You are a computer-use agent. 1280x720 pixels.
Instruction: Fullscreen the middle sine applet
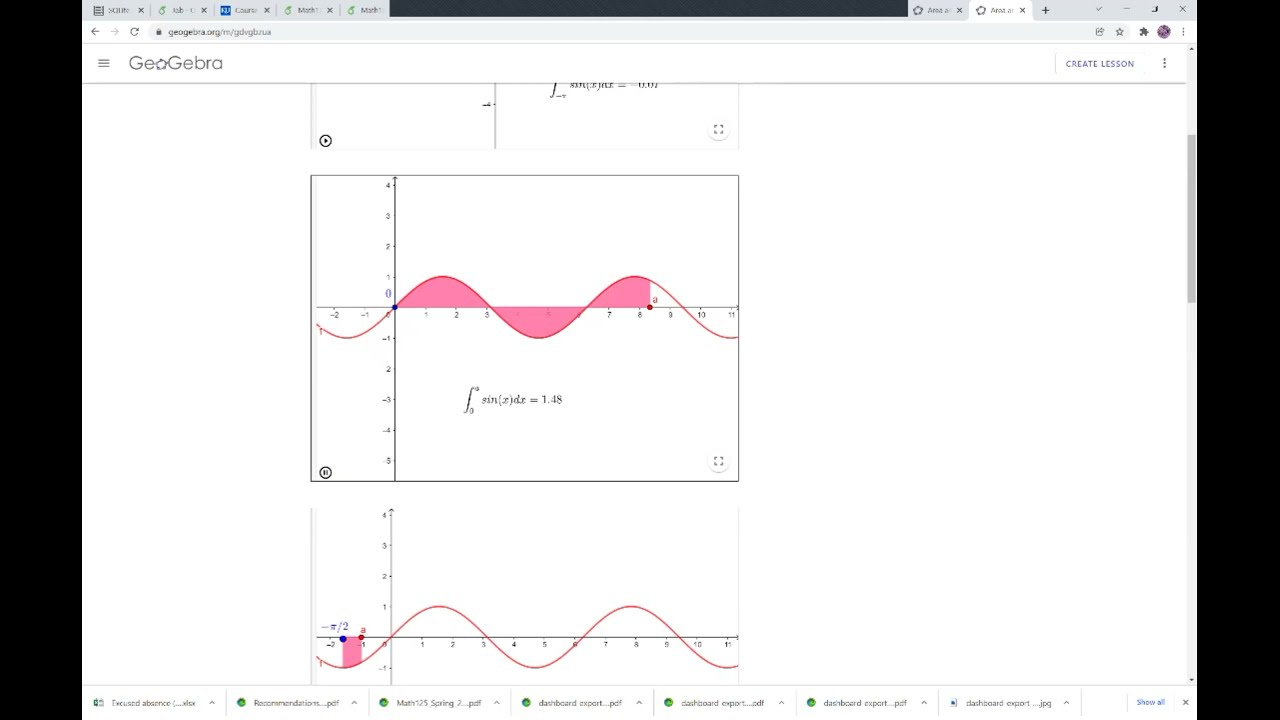(x=718, y=462)
